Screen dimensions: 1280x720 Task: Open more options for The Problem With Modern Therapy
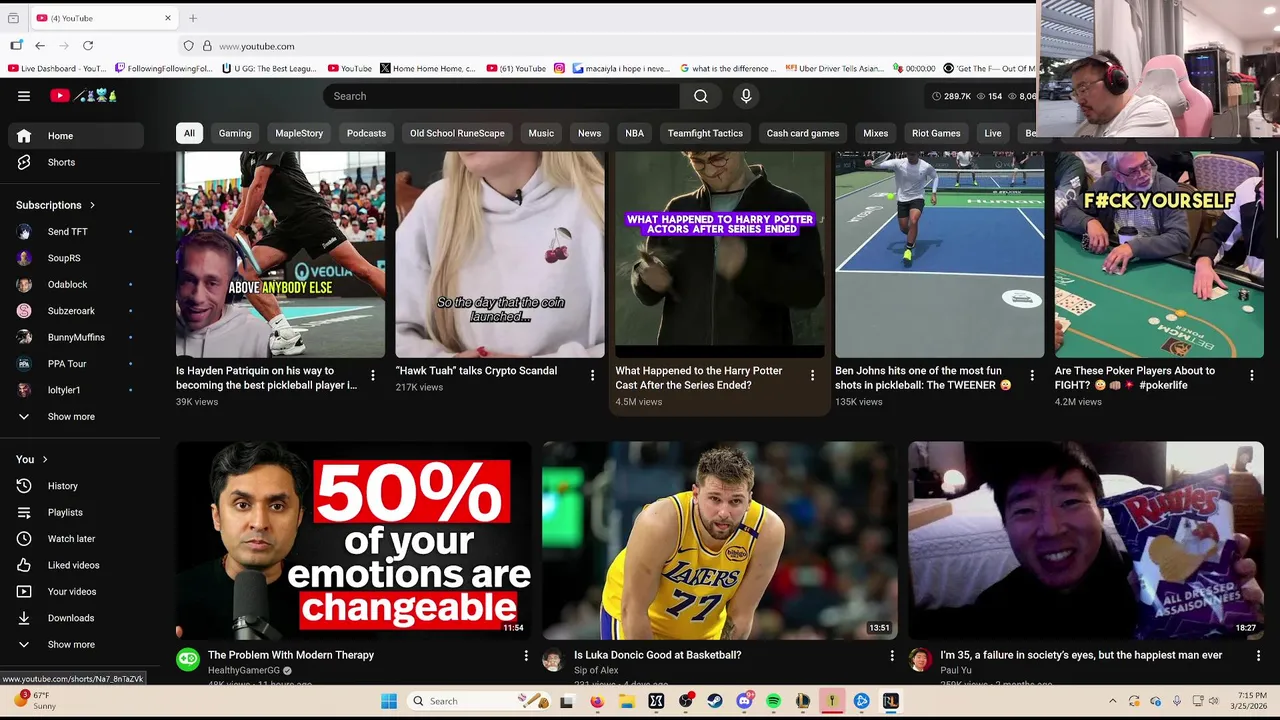point(526,656)
